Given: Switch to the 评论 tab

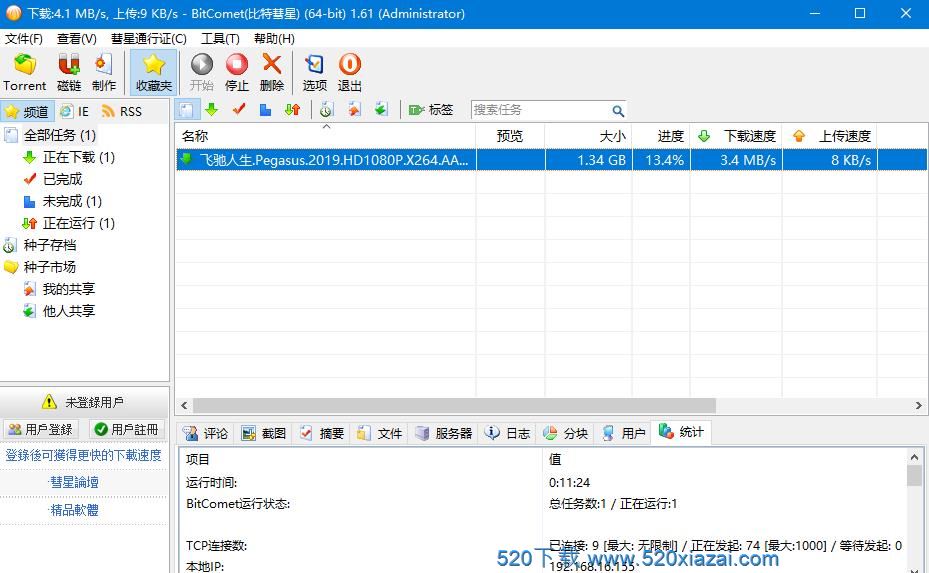Looking at the screenshot, I should 206,433.
